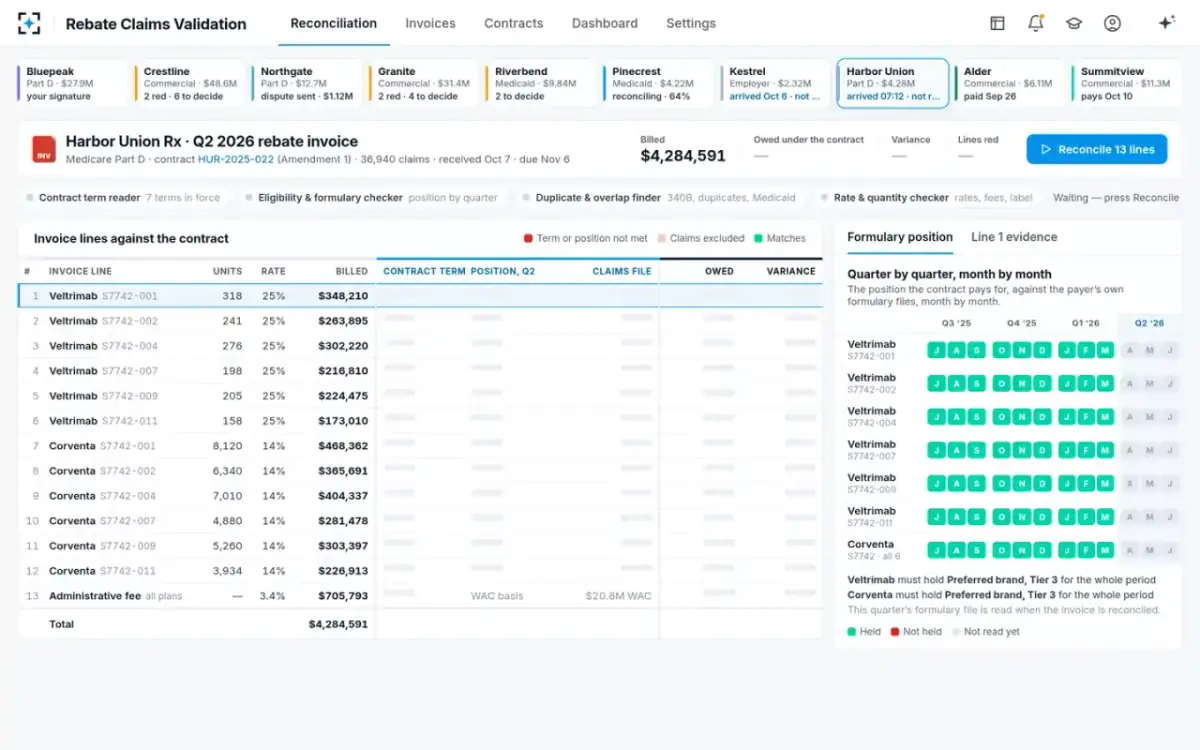Switch to the Line 1 evidence tab

click(x=1014, y=237)
